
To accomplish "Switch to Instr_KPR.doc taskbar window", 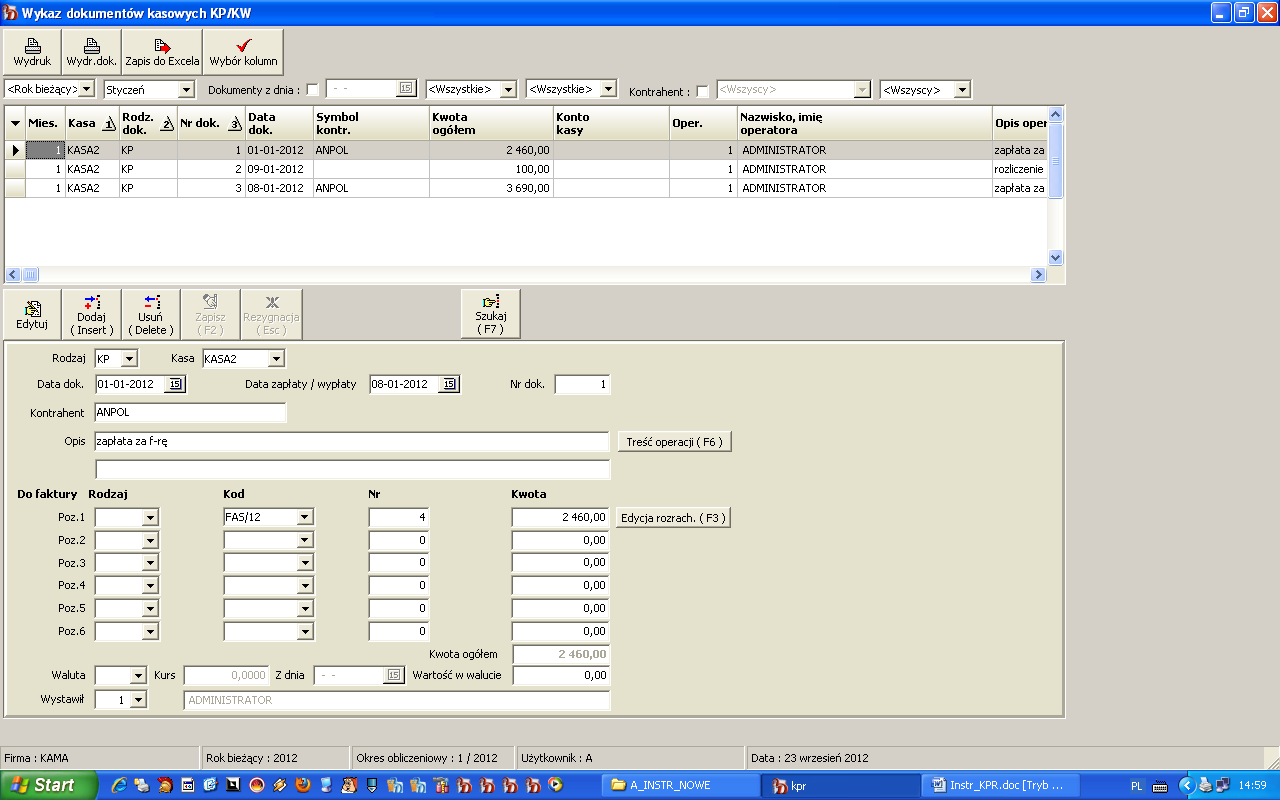I will point(1002,785).
